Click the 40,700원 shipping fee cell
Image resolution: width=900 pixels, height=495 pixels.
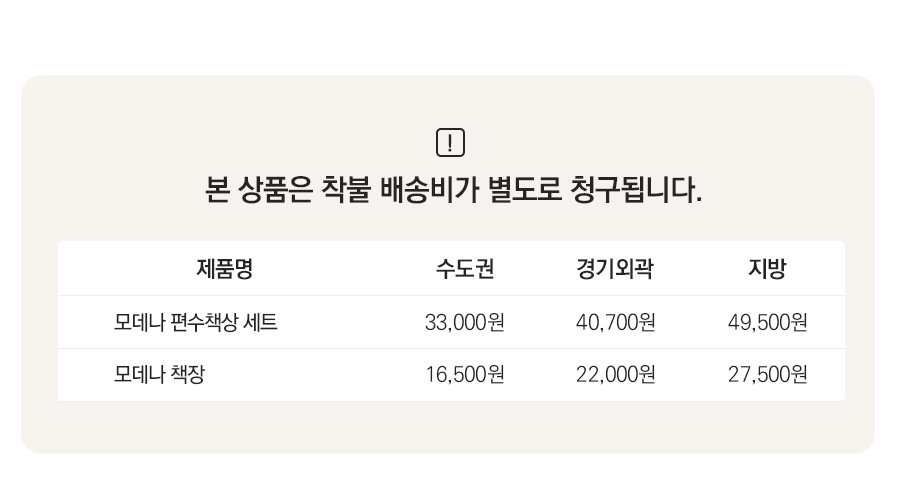(616, 323)
